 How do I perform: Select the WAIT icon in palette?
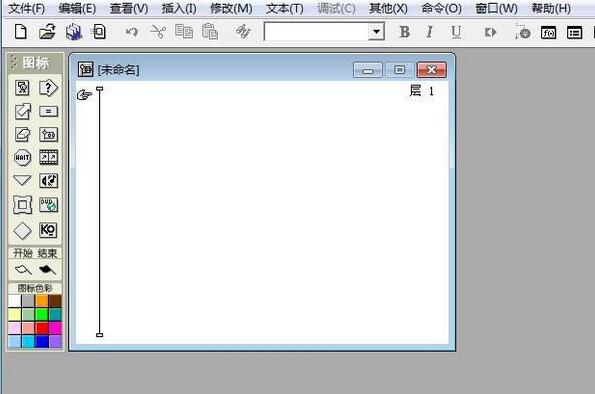(22, 158)
